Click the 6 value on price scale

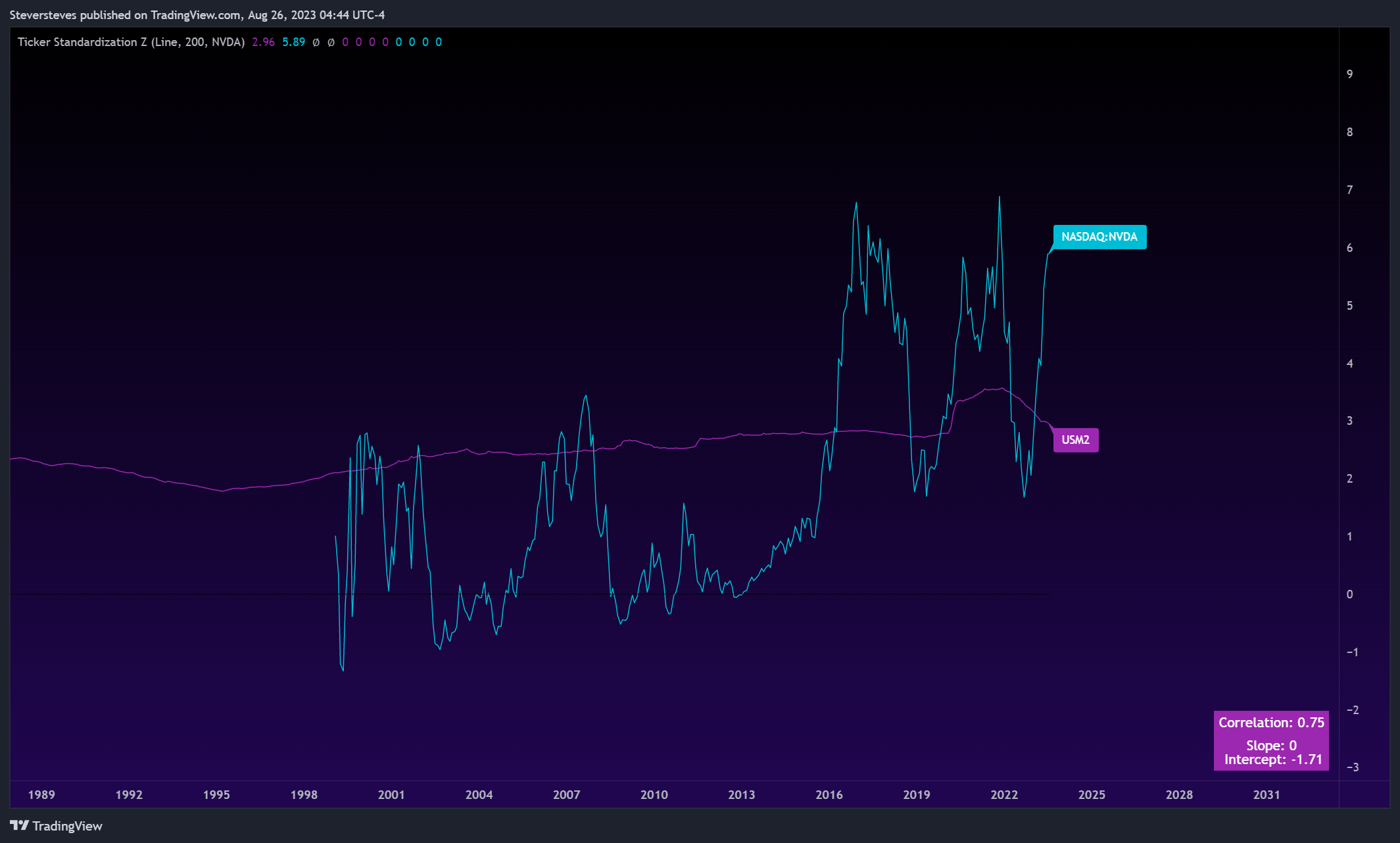point(1349,248)
